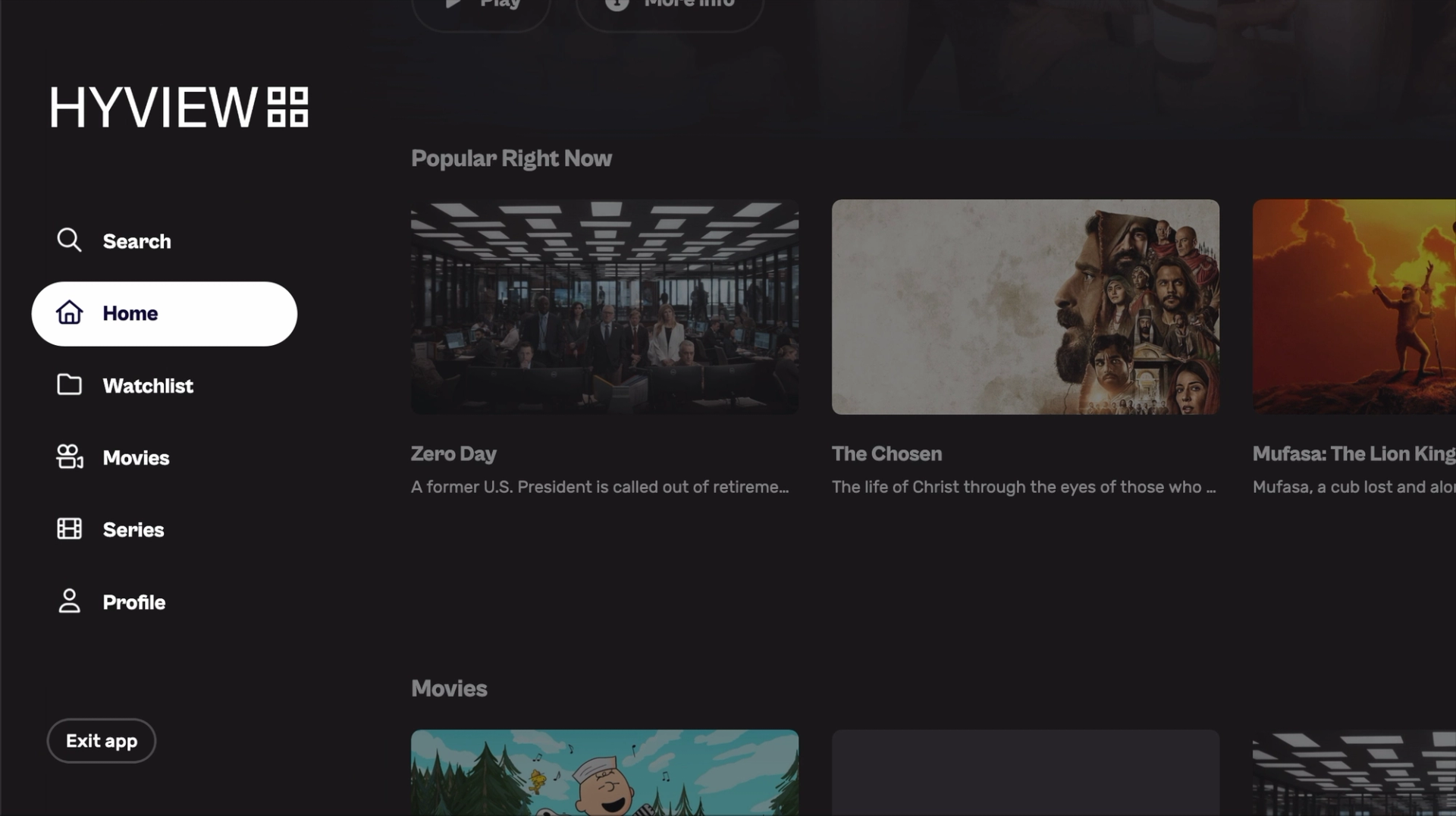Click the Search magnifier icon

pyautogui.click(x=69, y=240)
